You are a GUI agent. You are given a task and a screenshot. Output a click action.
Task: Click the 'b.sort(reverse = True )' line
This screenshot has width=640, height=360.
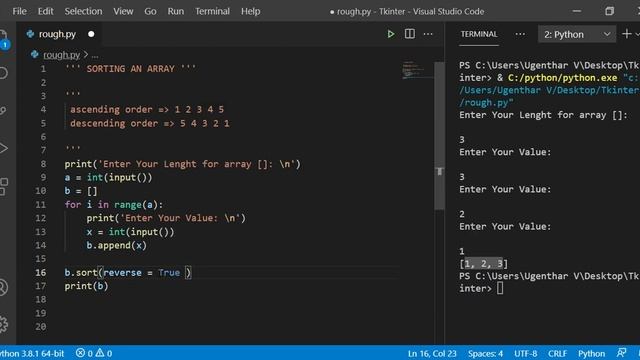tap(128, 272)
